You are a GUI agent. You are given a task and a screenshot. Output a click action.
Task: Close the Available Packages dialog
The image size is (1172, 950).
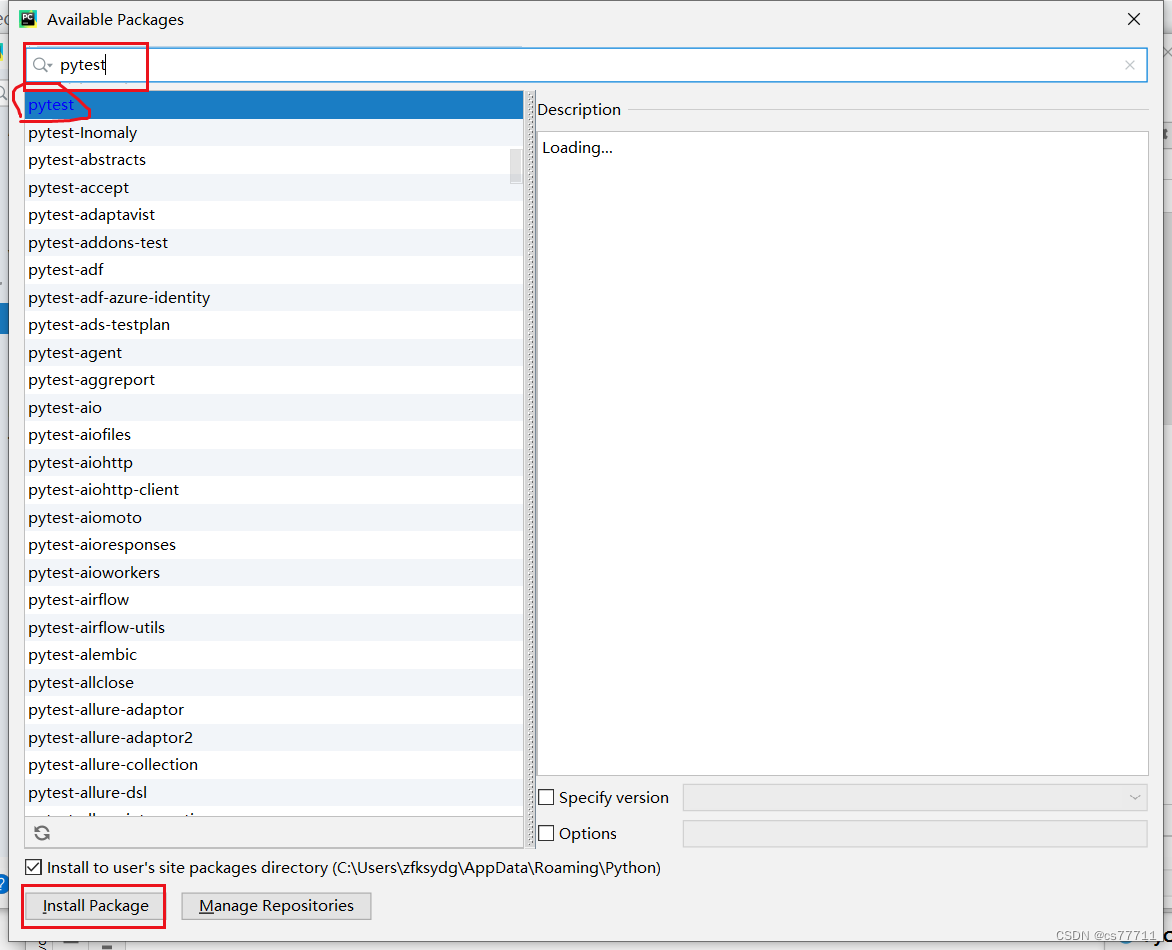pos(1133,19)
